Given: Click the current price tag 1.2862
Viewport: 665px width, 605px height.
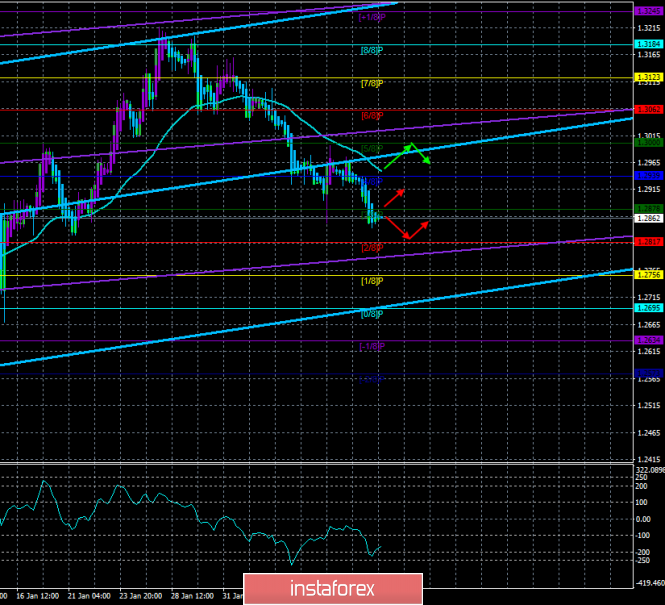Looking at the screenshot, I should point(648,217).
